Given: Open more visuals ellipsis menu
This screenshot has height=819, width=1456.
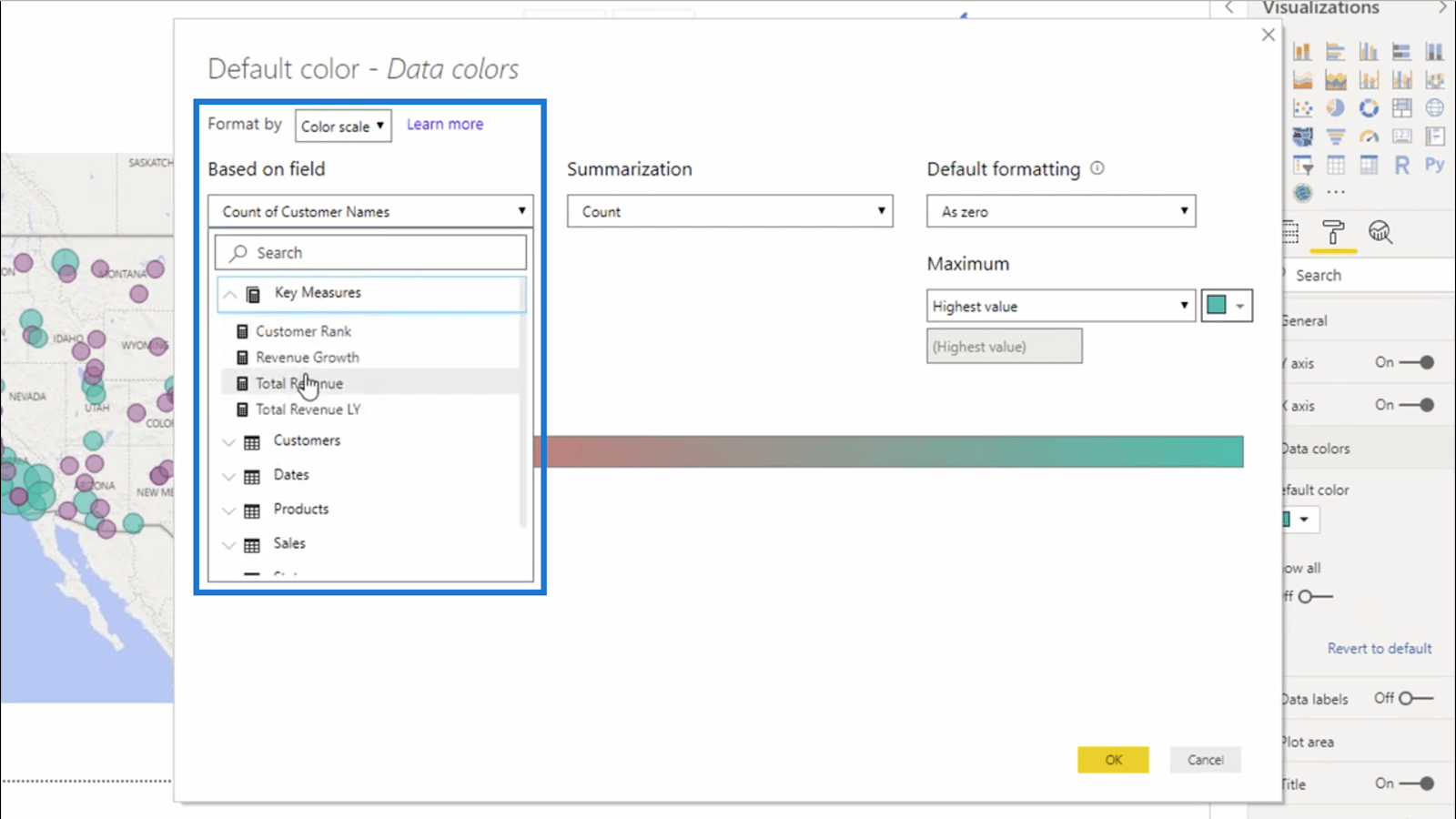Looking at the screenshot, I should [1335, 193].
